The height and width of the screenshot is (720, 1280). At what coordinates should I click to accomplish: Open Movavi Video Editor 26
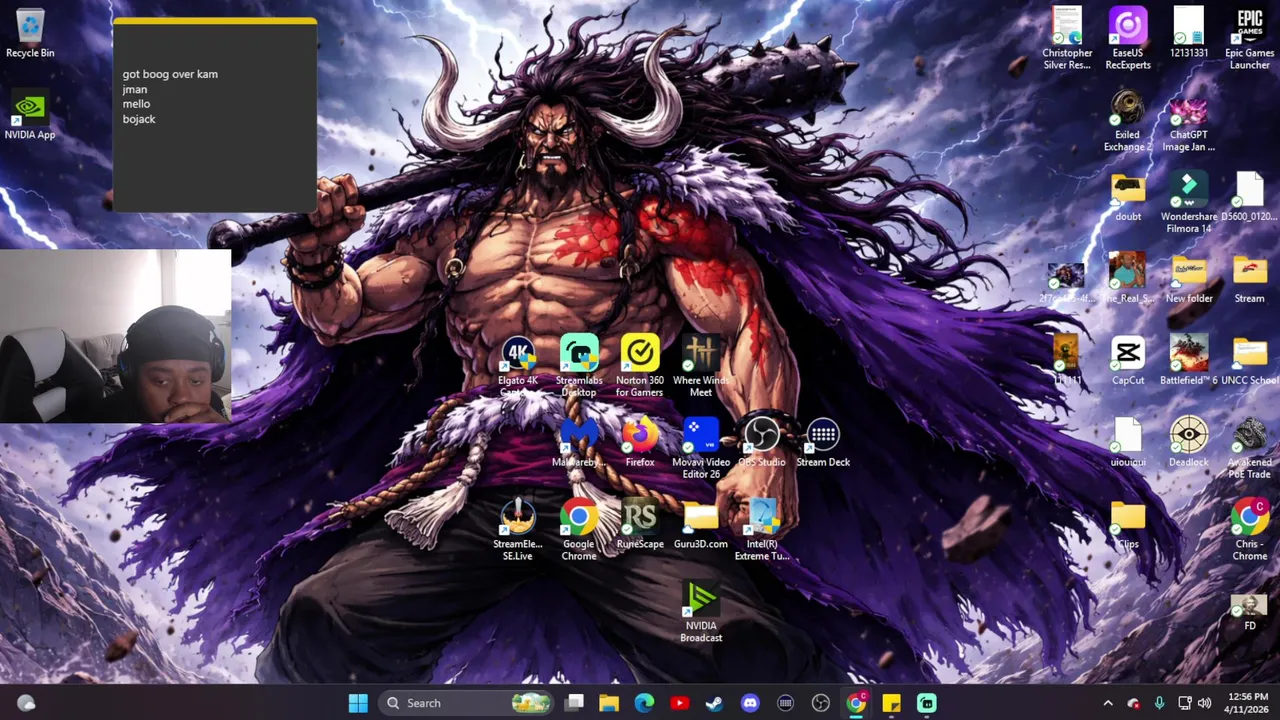click(x=701, y=448)
